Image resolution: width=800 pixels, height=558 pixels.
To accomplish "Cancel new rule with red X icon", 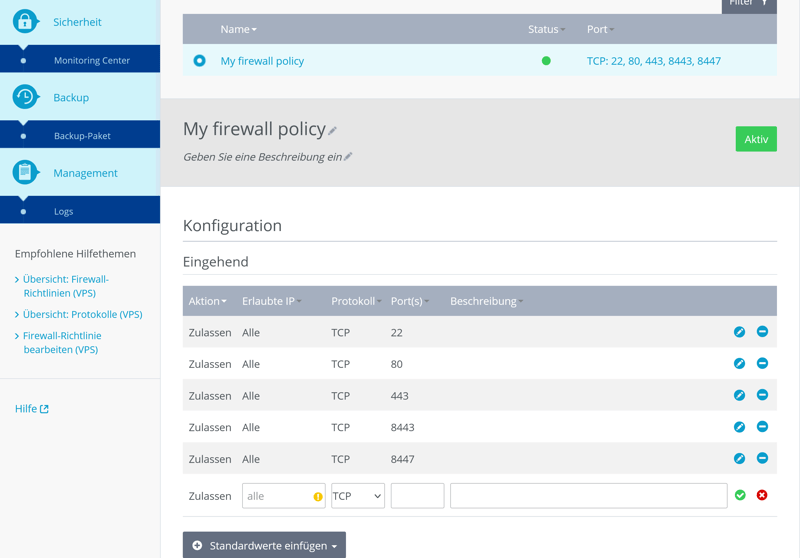I will (762, 495).
